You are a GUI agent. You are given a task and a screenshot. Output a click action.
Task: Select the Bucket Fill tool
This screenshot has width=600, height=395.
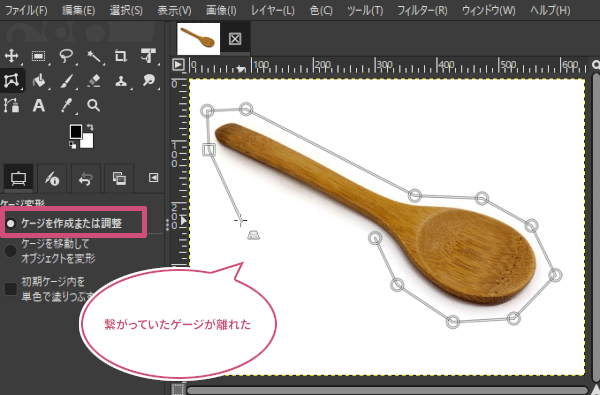coord(38,80)
